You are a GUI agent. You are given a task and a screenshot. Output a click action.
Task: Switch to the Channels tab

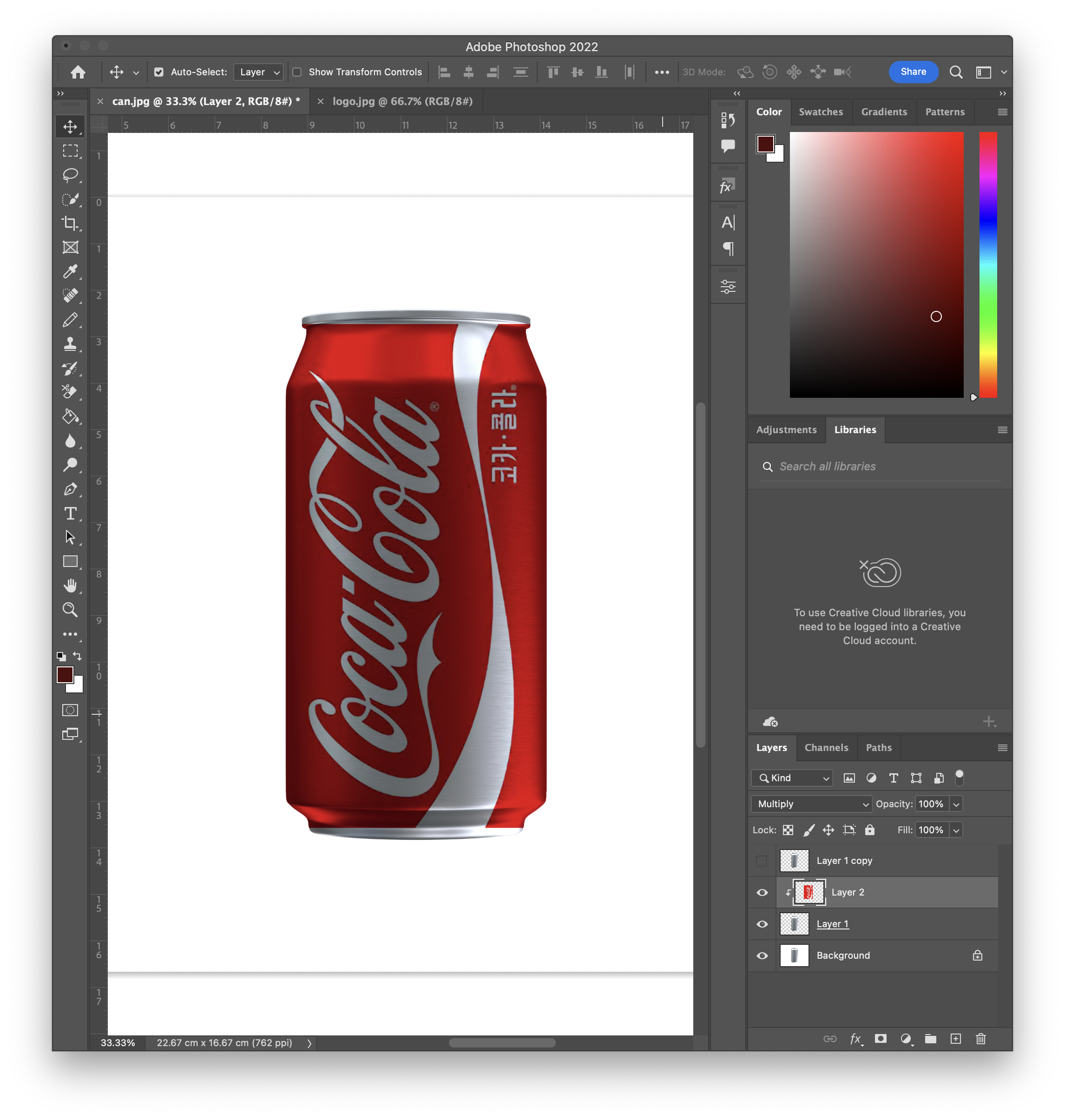tap(826, 748)
